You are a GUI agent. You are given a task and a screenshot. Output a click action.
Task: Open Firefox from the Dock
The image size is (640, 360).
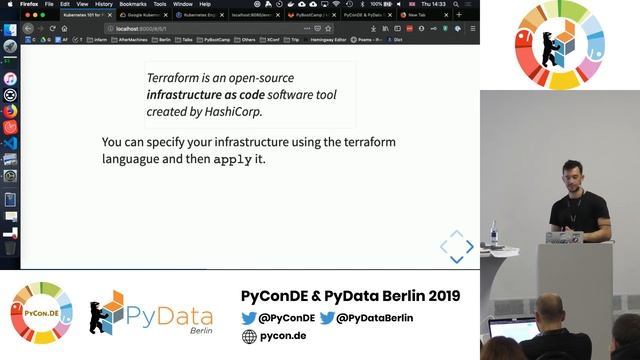point(10,111)
